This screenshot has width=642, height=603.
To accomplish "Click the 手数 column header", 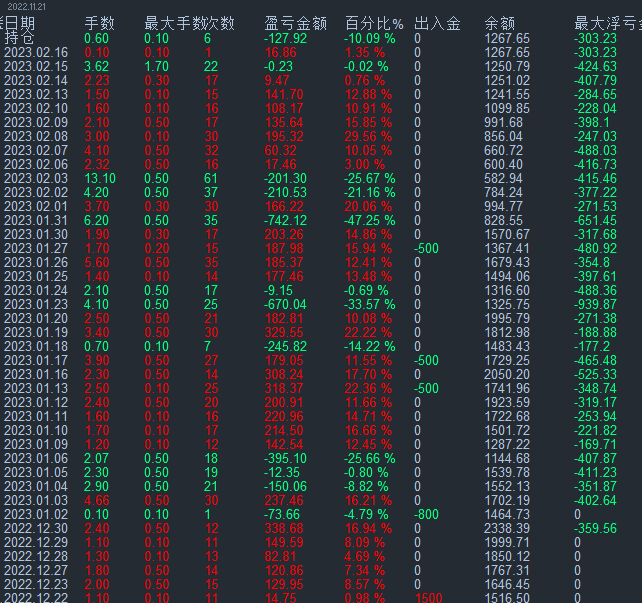I will pyautogui.click(x=99, y=23).
